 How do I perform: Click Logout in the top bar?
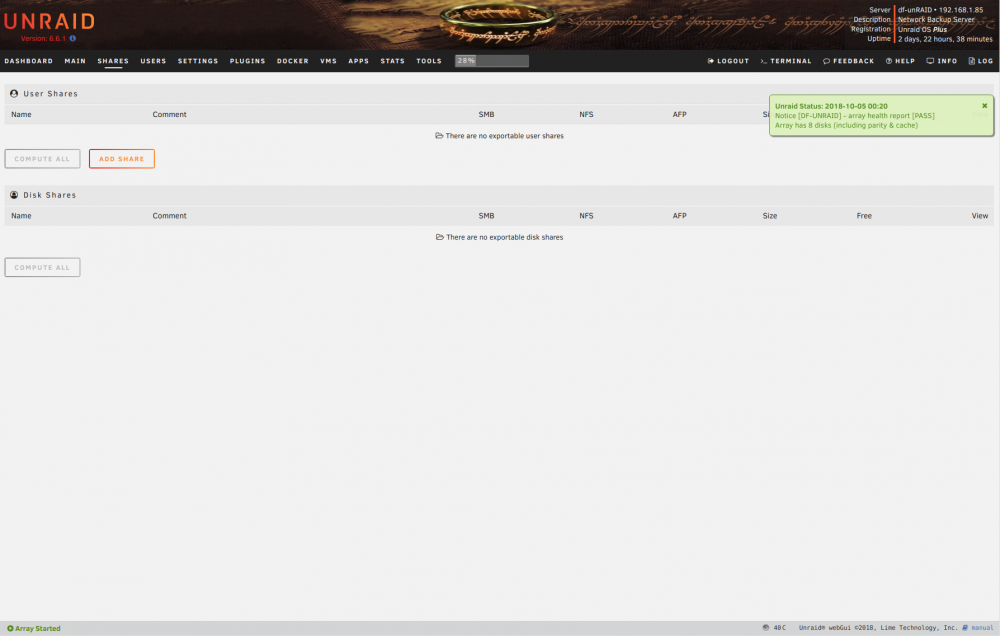(x=728, y=61)
